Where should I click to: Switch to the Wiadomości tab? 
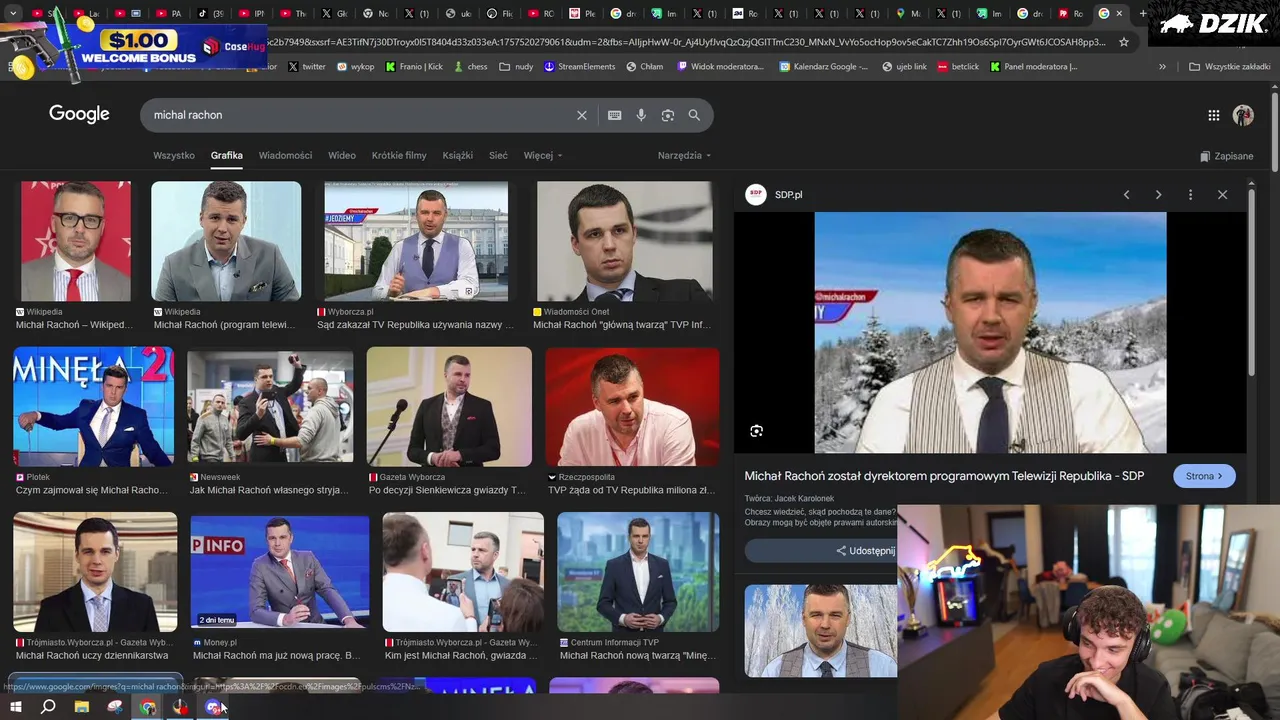(x=285, y=156)
